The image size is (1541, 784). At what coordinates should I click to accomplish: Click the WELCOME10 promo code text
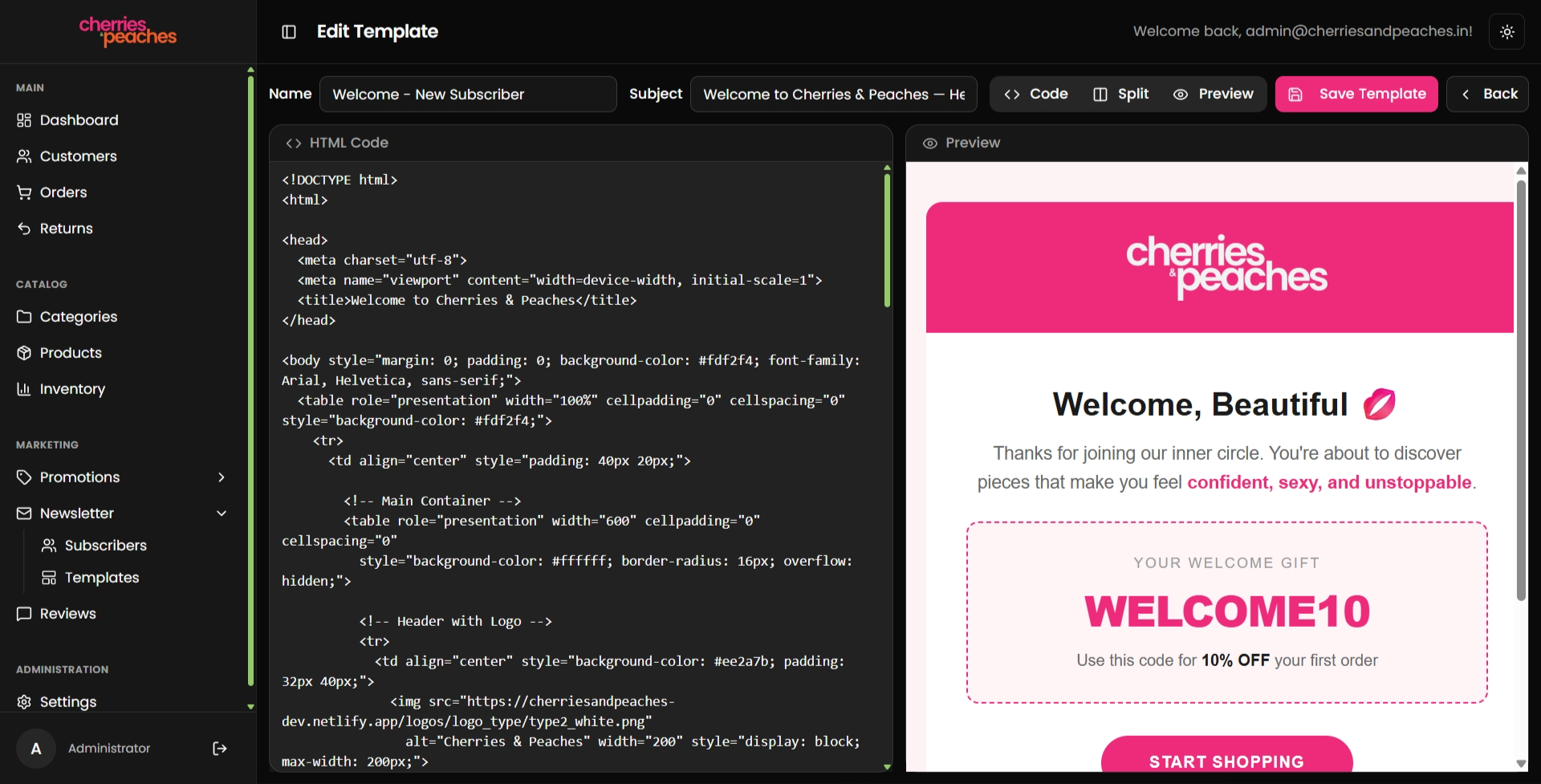[x=1226, y=611]
